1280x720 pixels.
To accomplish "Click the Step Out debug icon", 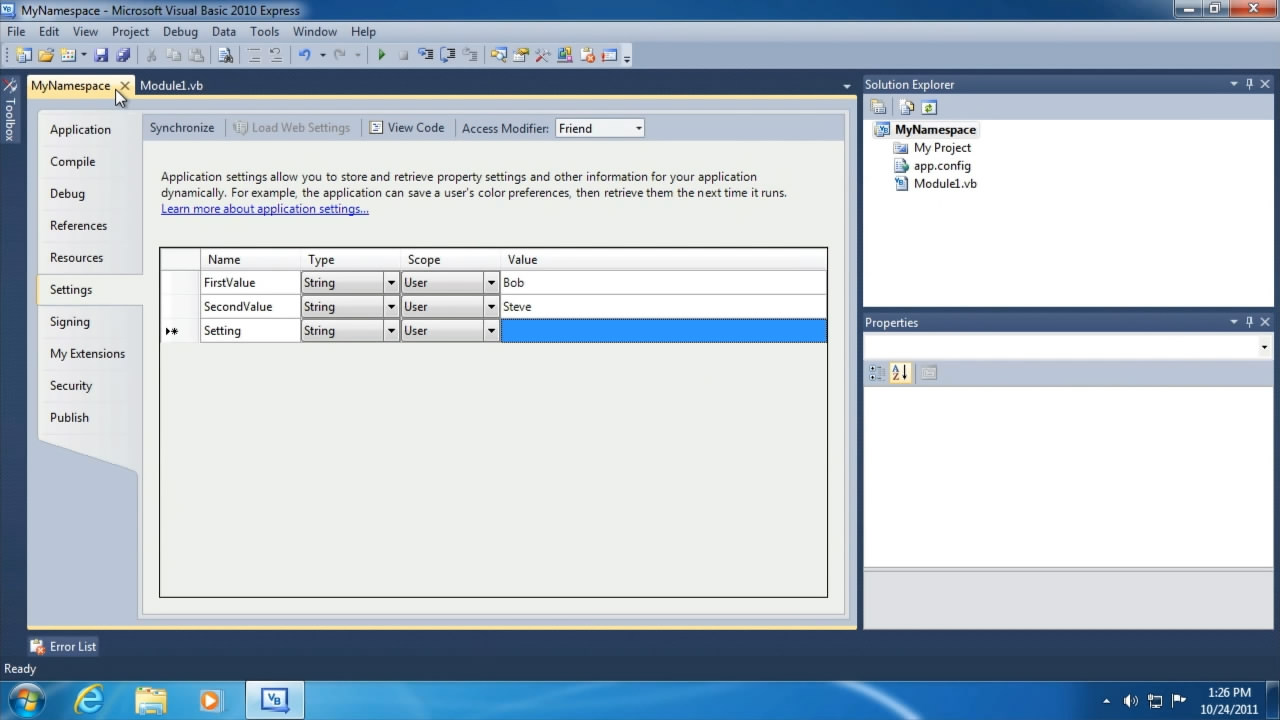I will click(x=469, y=55).
